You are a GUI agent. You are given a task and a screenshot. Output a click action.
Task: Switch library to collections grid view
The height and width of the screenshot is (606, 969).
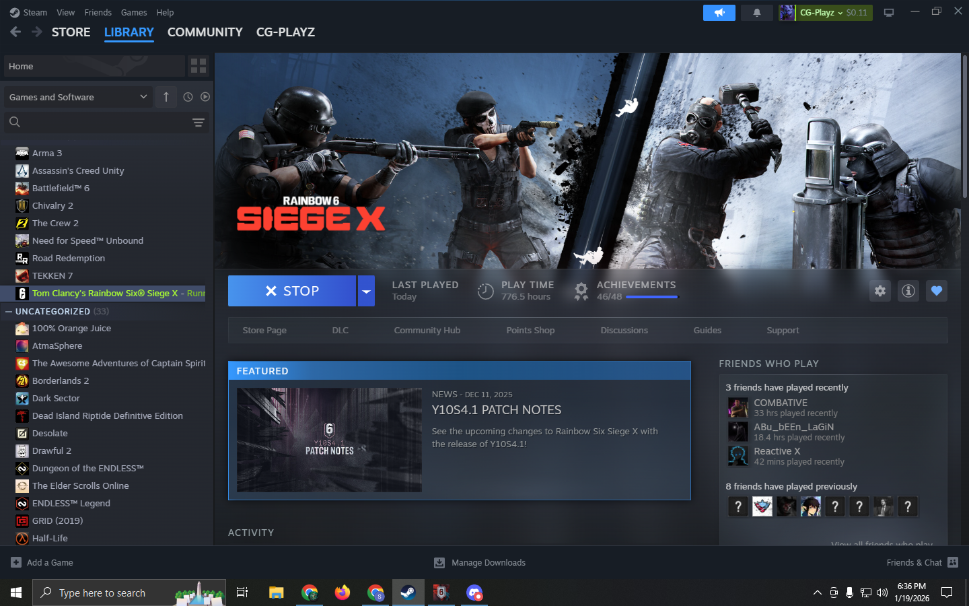pos(198,66)
